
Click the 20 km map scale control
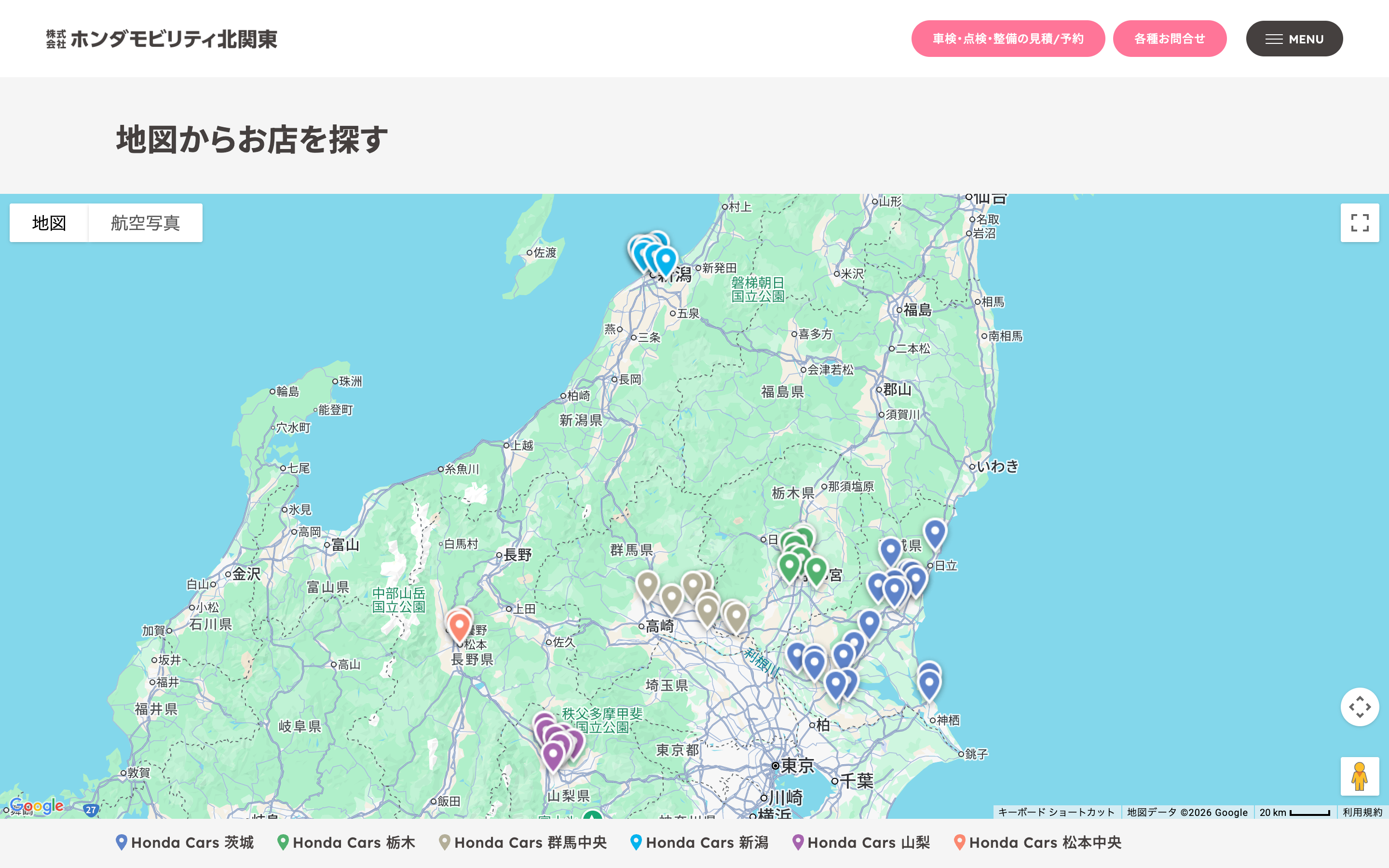pos(1295,813)
